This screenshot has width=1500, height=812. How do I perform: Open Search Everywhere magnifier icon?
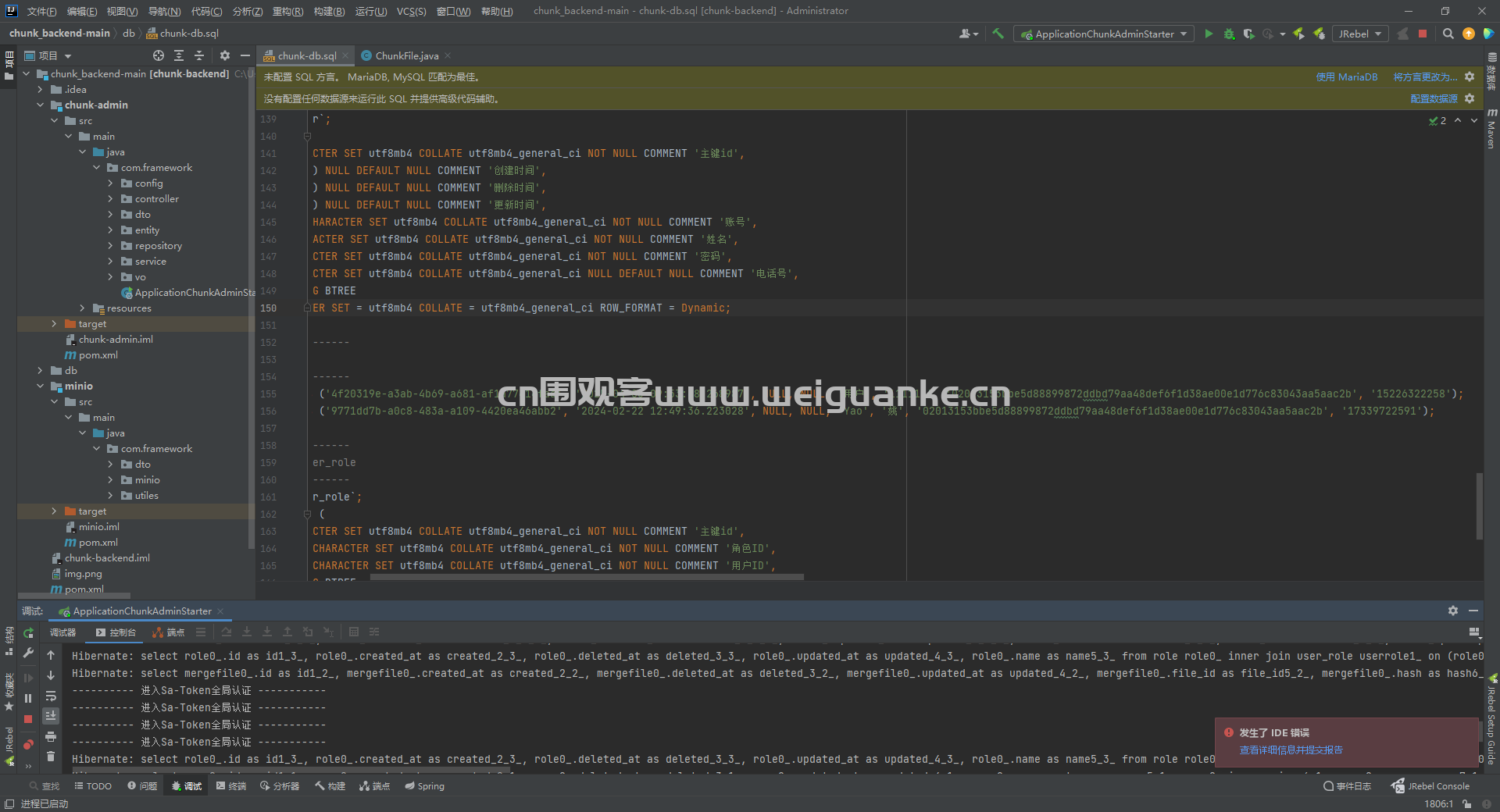pyautogui.click(x=1448, y=34)
